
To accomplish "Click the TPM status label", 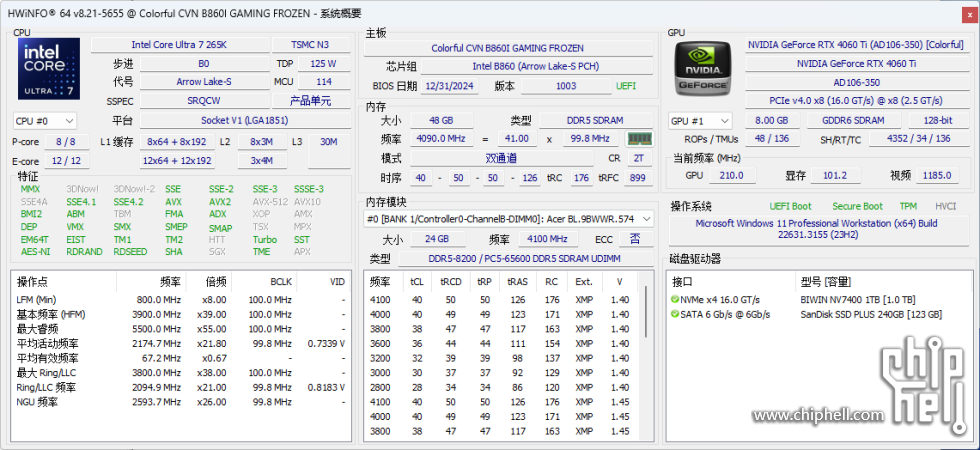I will [x=908, y=206].
